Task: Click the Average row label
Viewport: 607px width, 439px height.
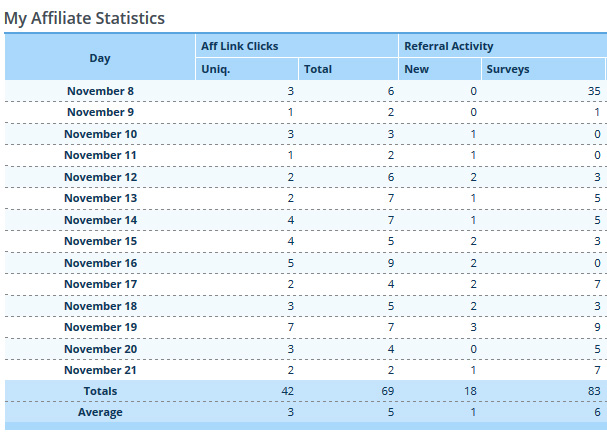Action: (100, 413)
